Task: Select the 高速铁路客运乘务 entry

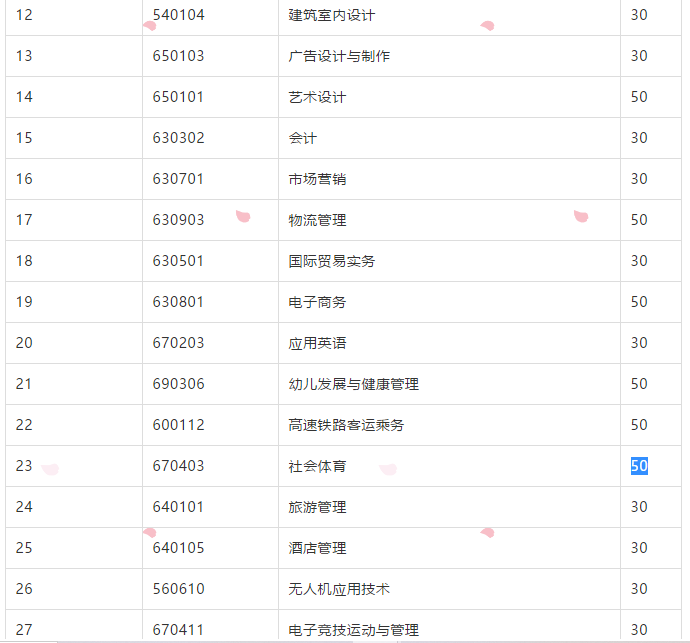Action: pos(346,425)
